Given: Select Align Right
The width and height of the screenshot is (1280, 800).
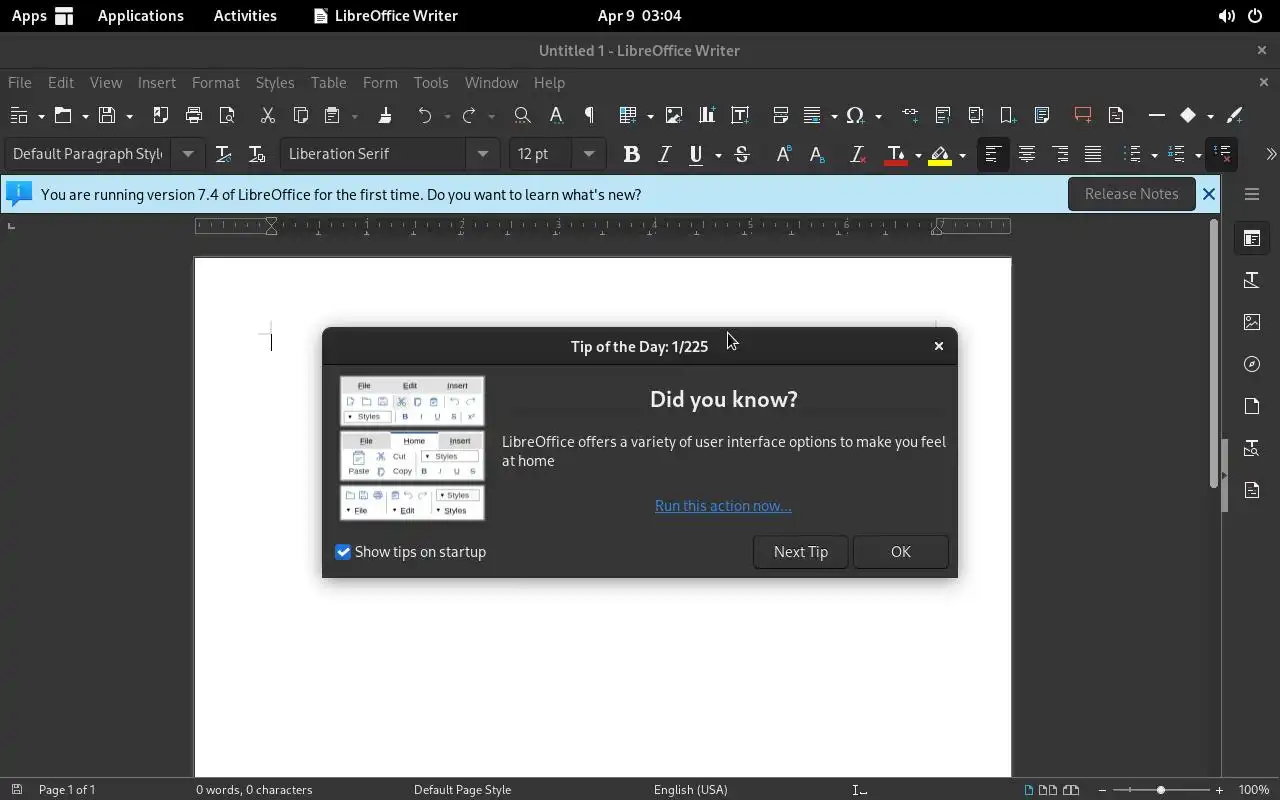Looking at the screenshot, I should pyautogui.click(x=1060, y=154).
